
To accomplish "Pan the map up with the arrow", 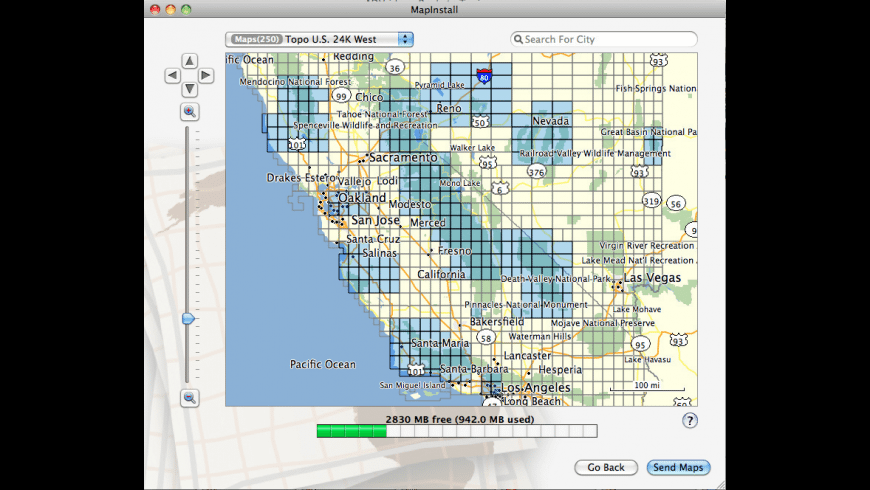I will pyautogui.click(x=189, y=60).
